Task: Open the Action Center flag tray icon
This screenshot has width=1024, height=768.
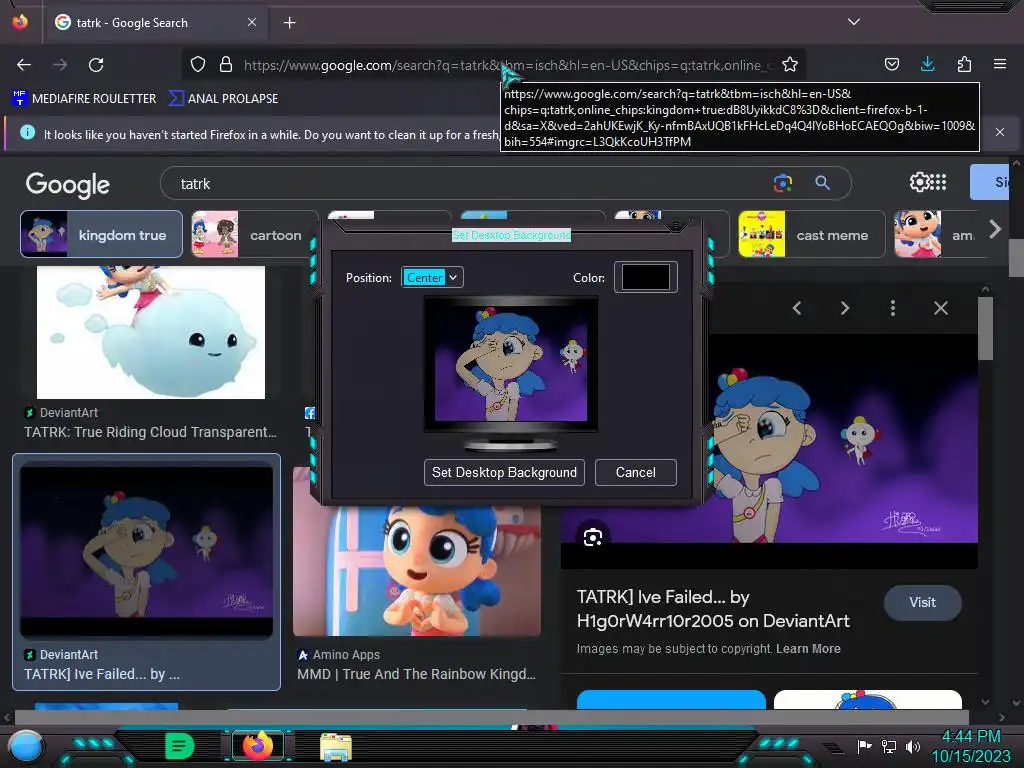Action: pos(864,746)
